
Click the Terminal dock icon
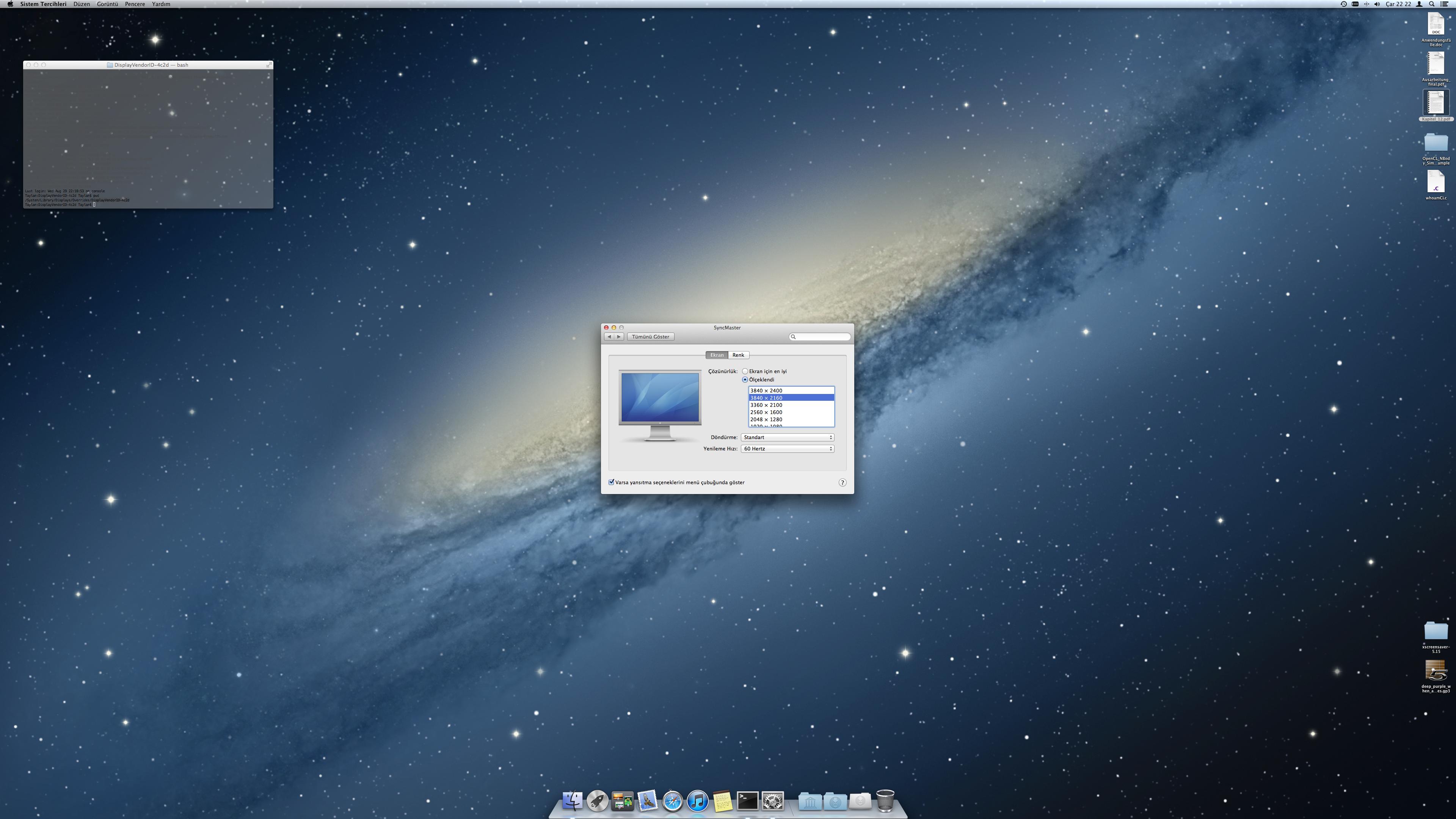[747, 801]
